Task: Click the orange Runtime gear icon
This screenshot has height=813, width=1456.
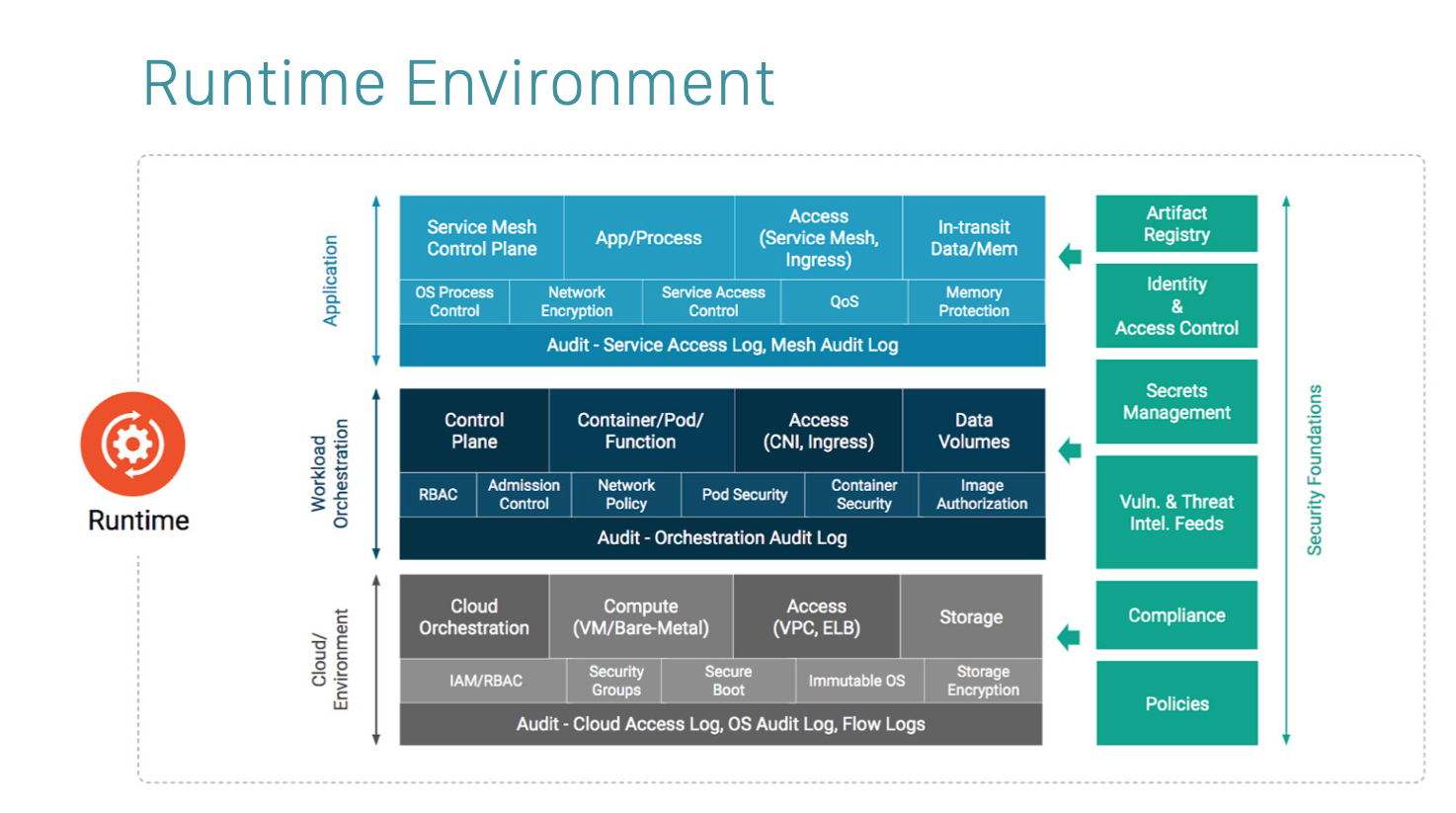Action: coord(132,445)
